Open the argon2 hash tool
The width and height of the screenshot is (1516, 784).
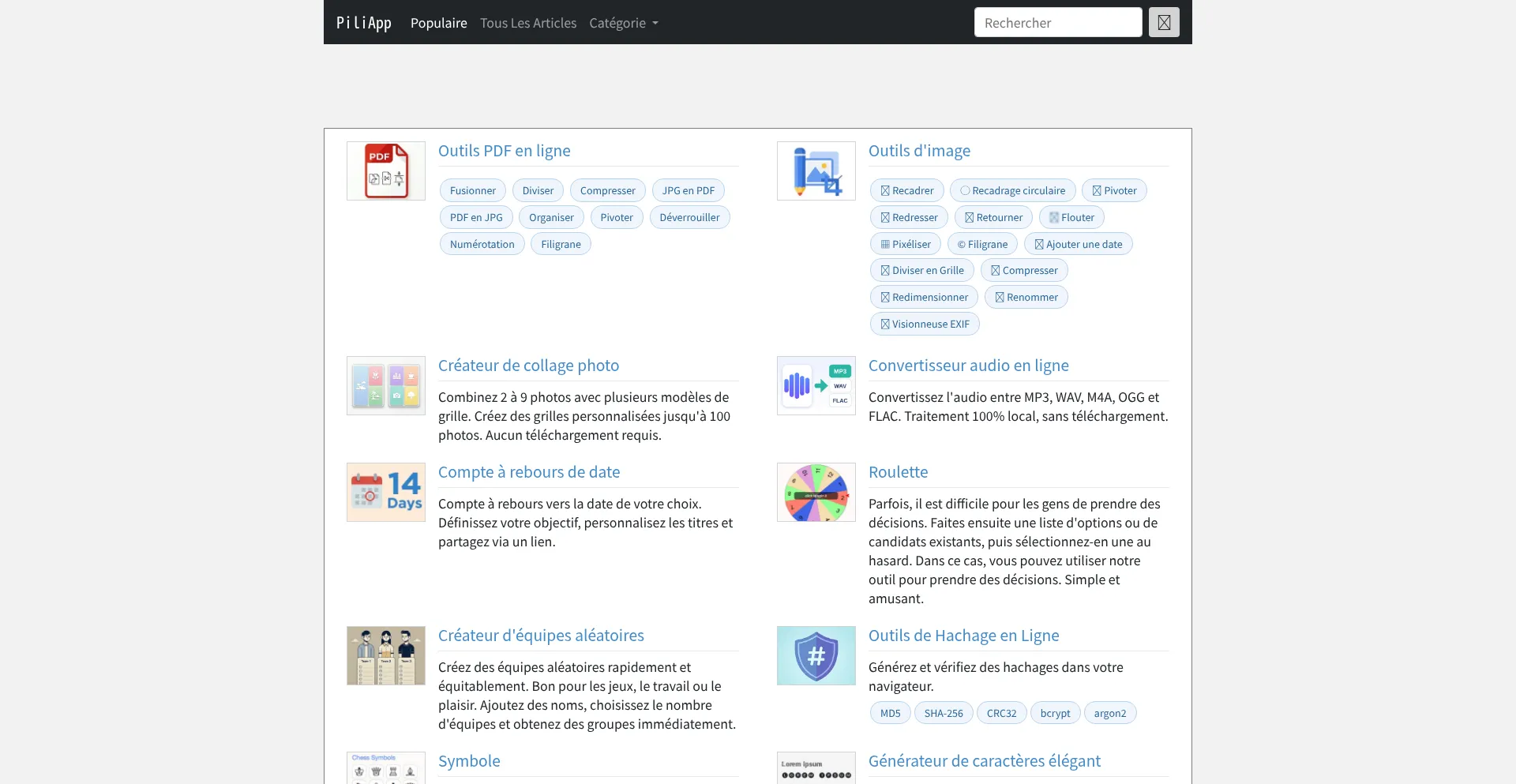click(x=1110, y=713)
